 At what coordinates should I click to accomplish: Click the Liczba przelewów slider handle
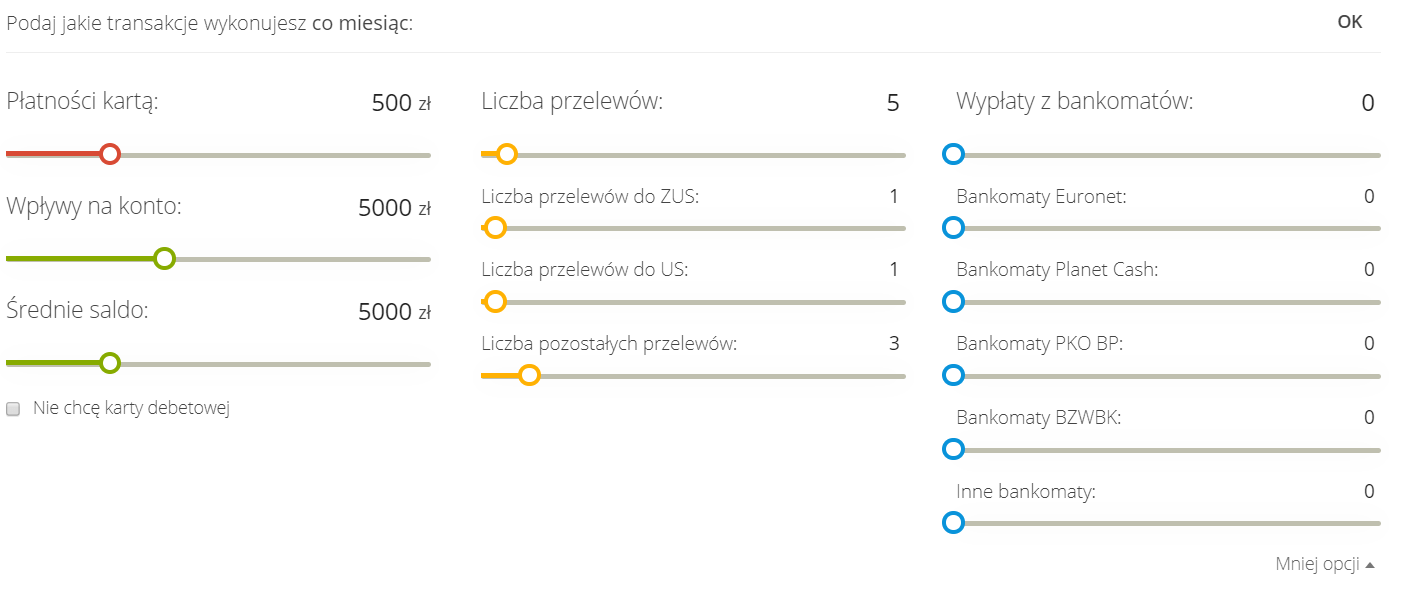[x=506, y=154]
